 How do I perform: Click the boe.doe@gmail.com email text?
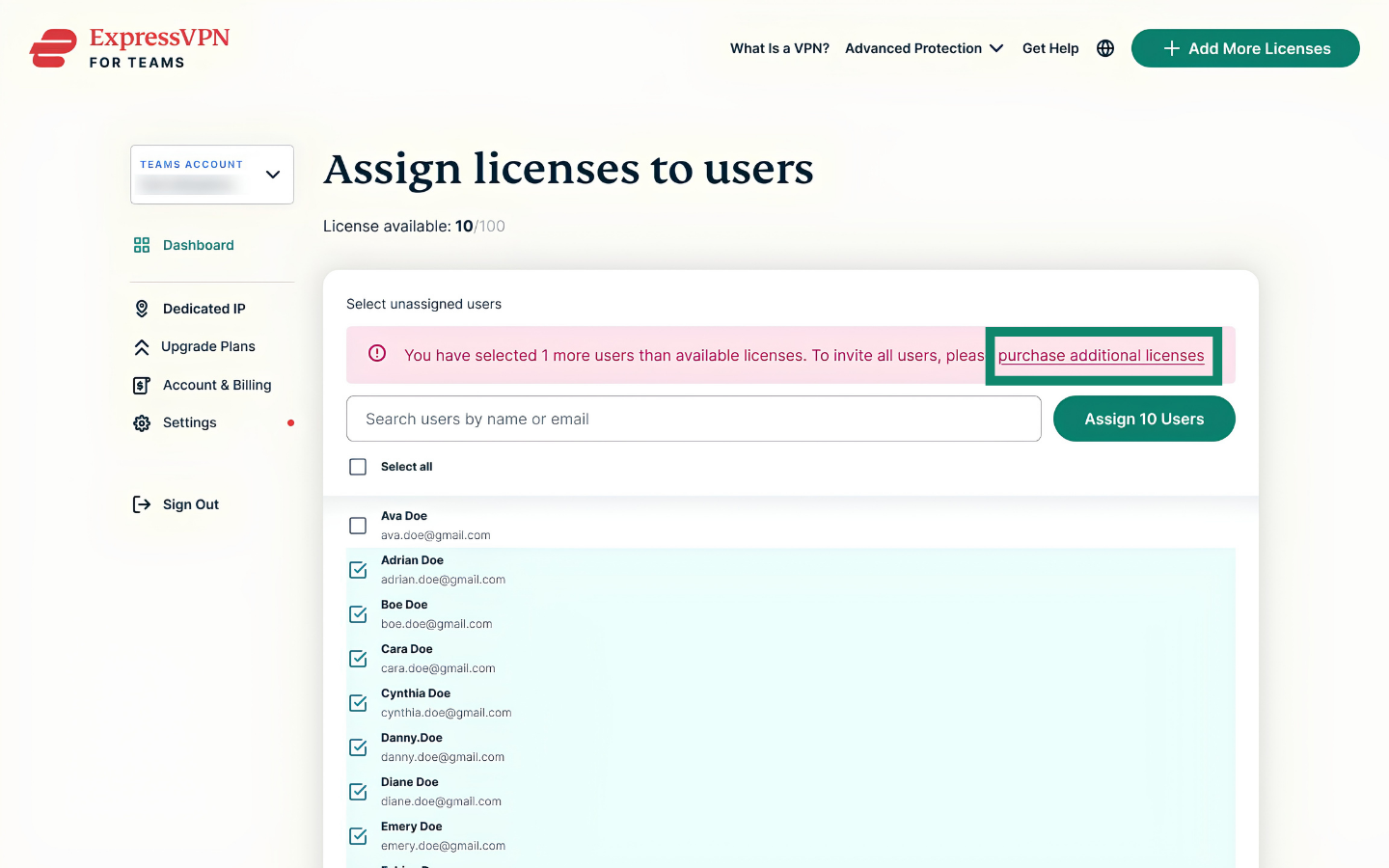pyautogui.click(x=437, y=624)
